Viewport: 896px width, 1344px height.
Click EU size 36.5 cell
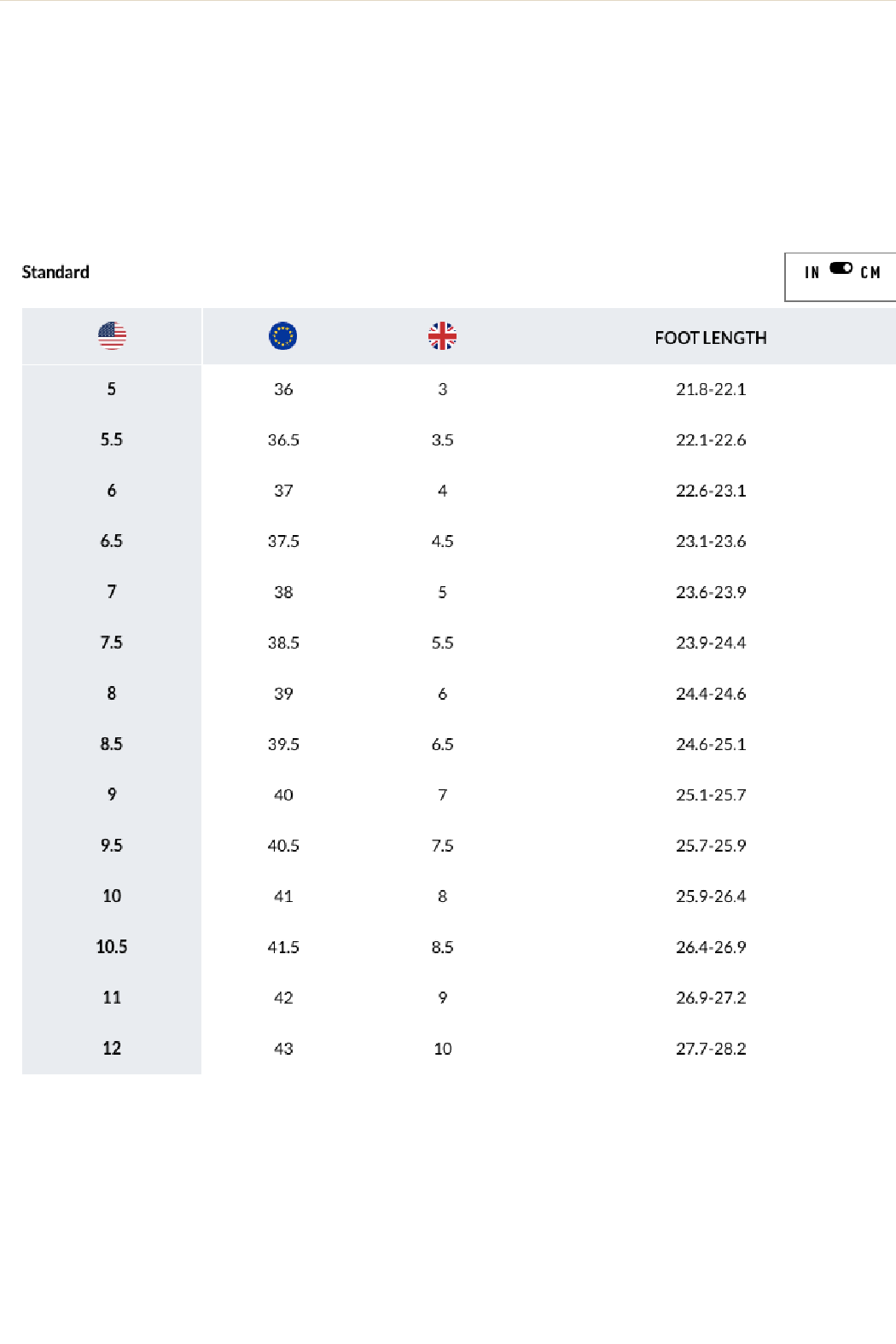[x=283, y=440]
